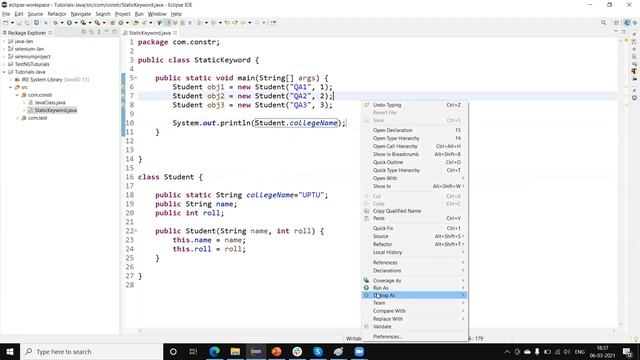
Task: Open the File menu
Action: (x=6, y=14)
